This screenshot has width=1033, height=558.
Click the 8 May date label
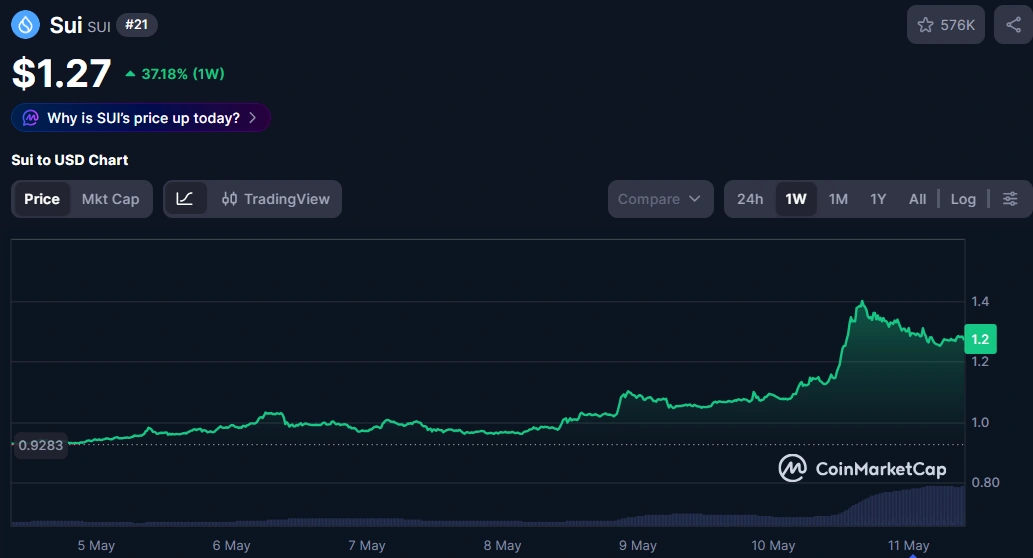[x=502, y=545]
